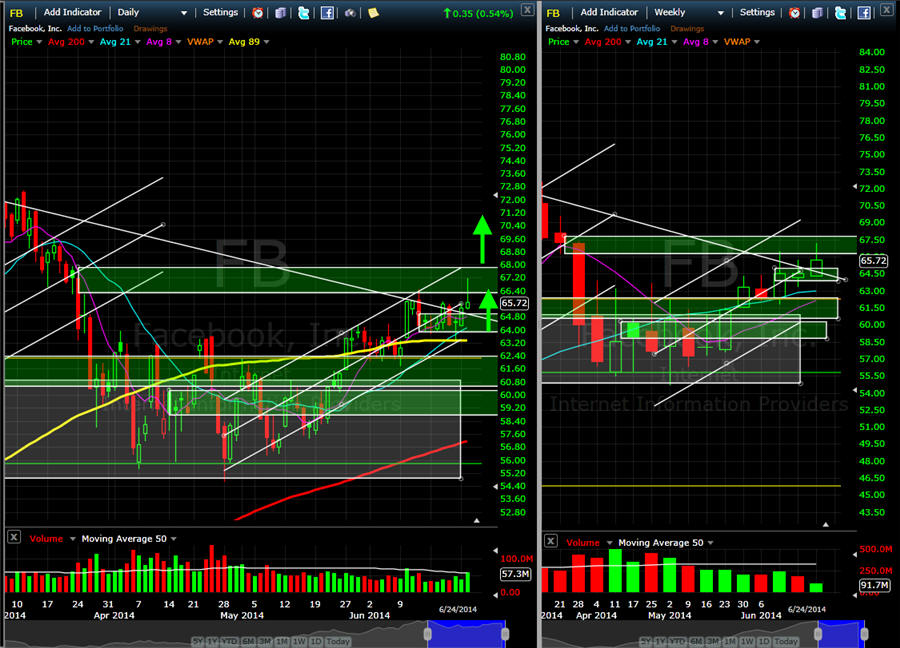Share Weekly chart via Twitter icon

pos(840,13)
